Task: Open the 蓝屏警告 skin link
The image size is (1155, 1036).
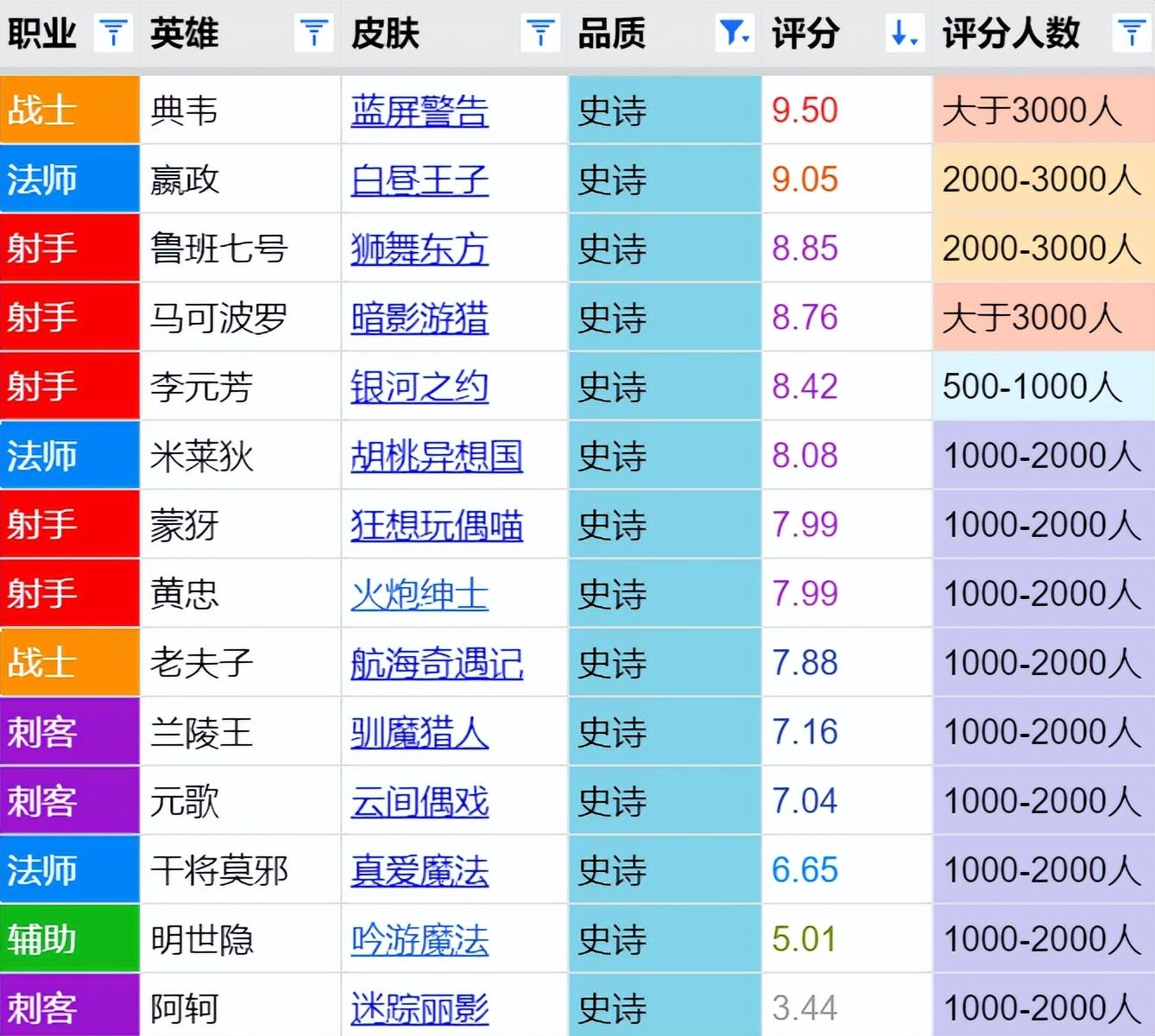Action: click(x=420, y=111)
